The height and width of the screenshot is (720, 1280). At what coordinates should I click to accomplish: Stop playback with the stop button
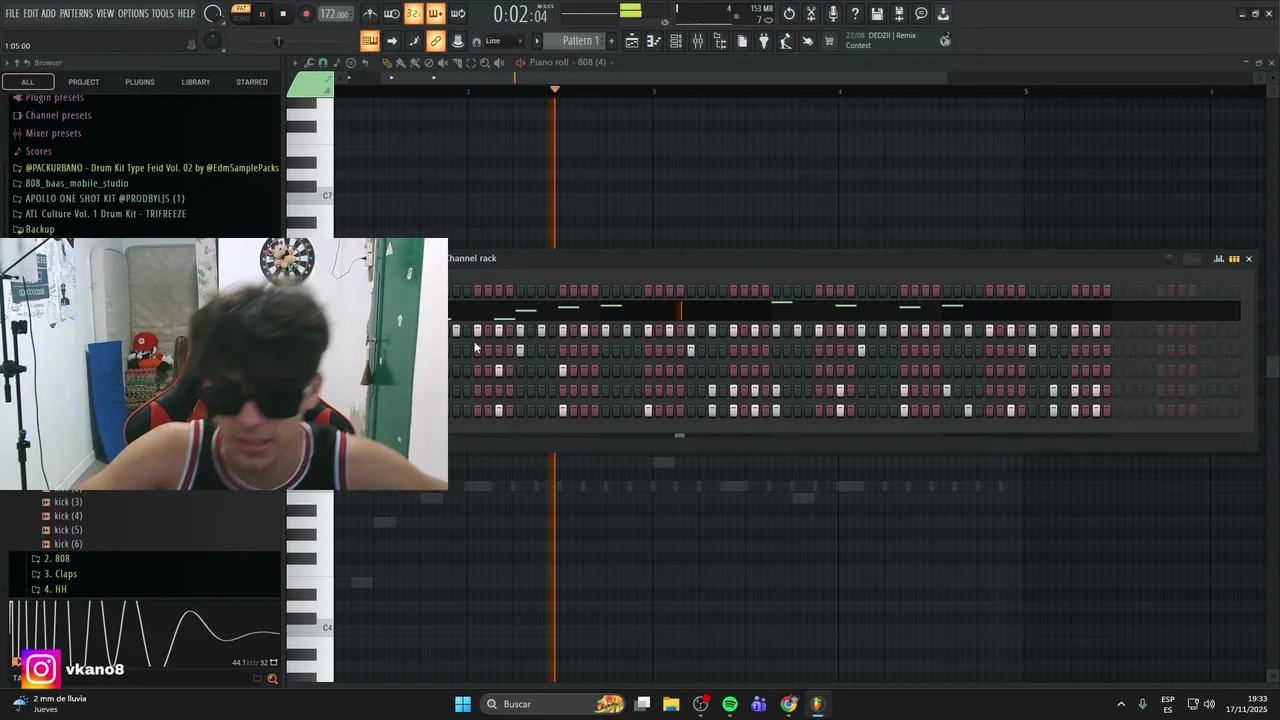coord(283,14)
